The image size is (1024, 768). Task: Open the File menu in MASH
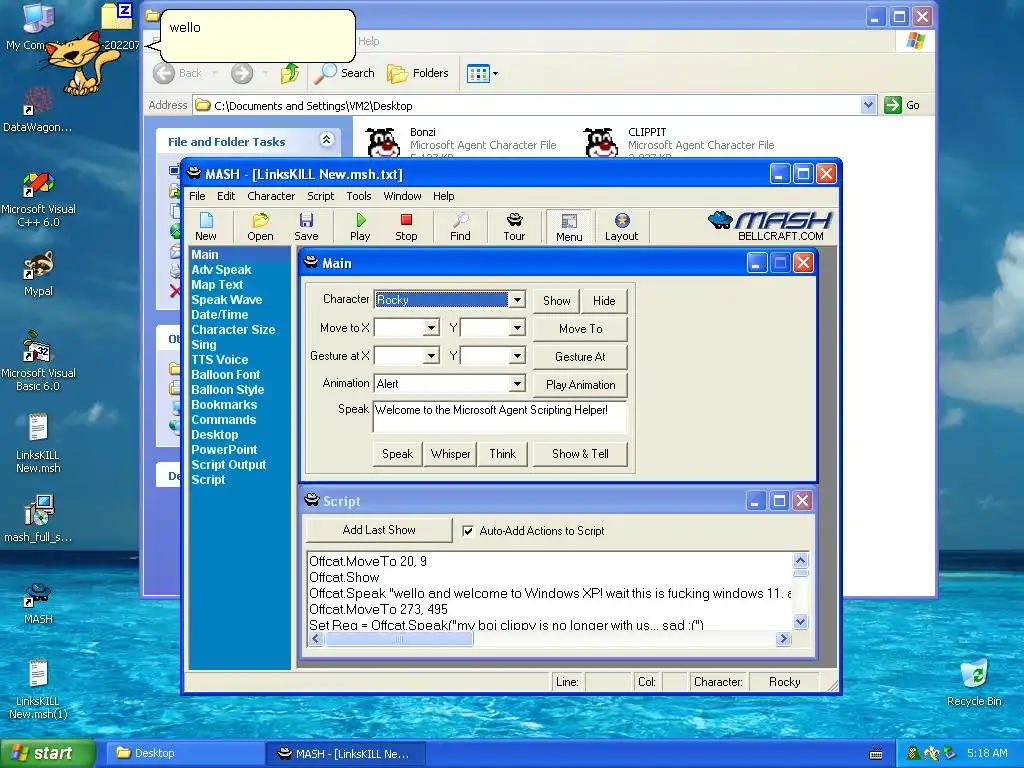pyautogui.click(x=197, y=196)
